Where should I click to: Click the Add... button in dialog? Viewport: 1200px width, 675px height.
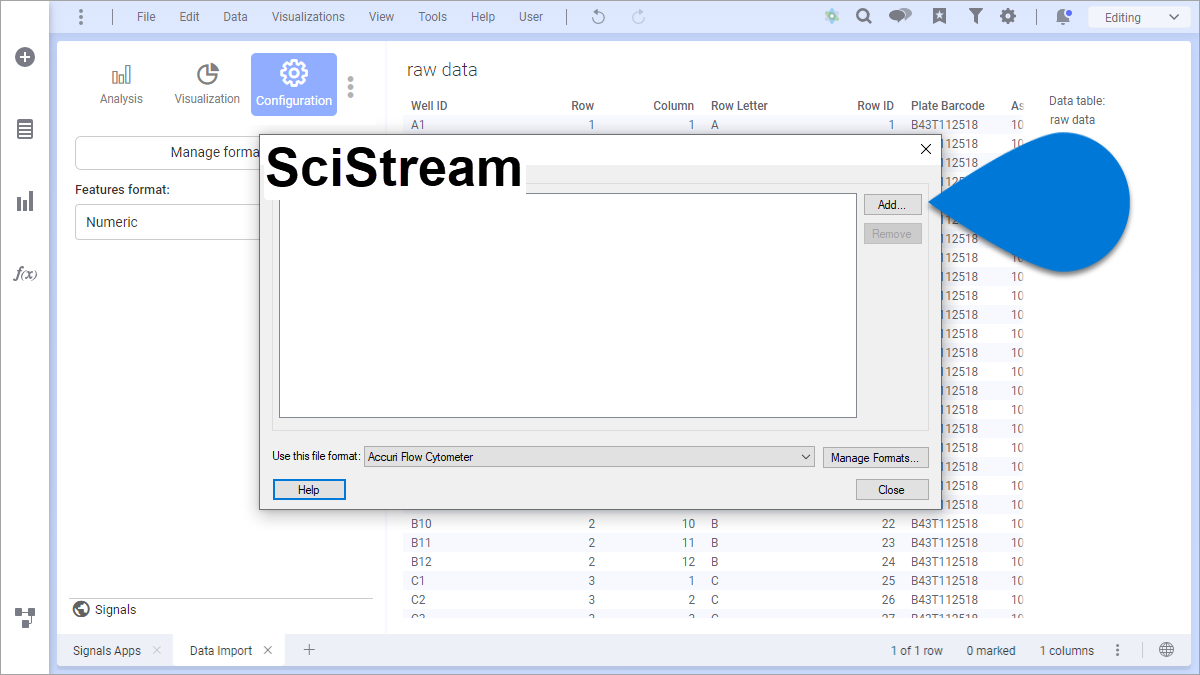pos(892,205)
